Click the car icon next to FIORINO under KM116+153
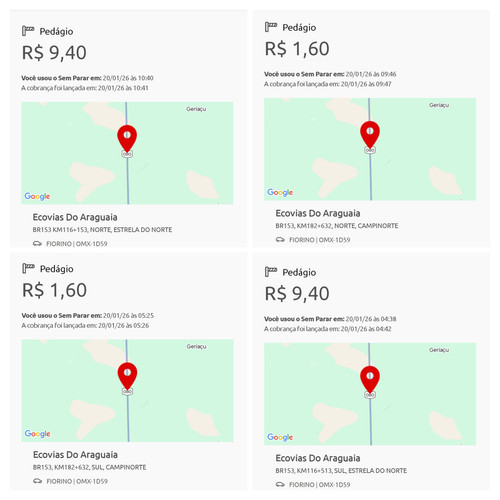 point(37,244)
